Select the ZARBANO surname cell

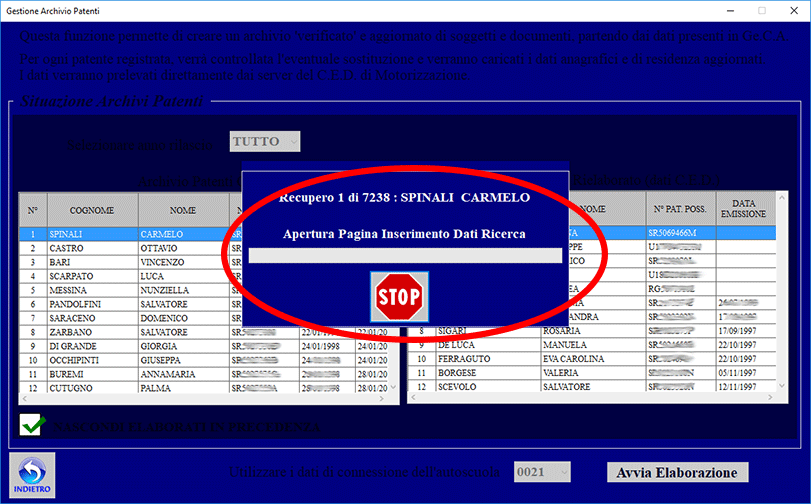tap(93, 332)
